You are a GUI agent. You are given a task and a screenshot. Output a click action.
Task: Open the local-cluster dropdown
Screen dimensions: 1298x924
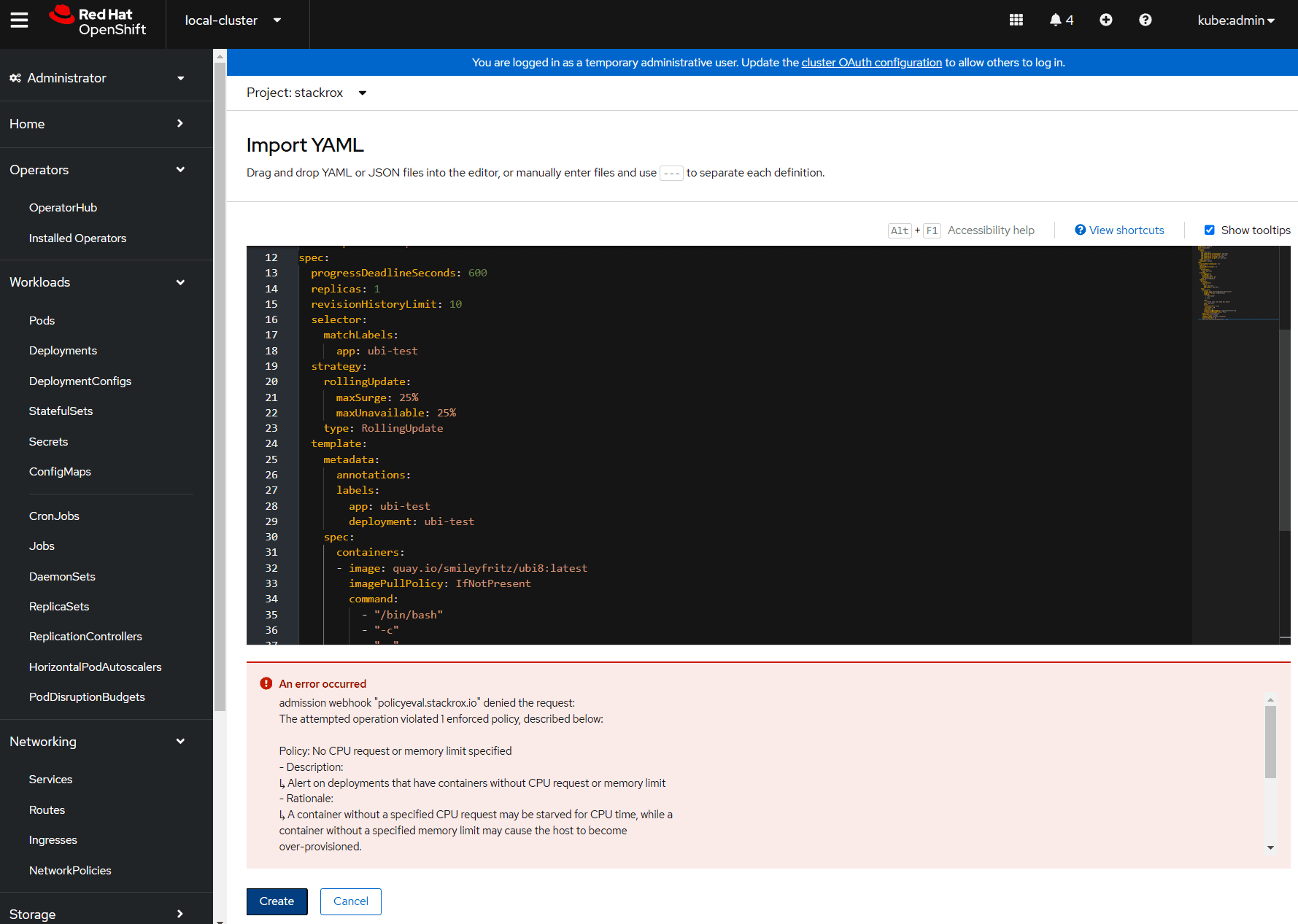233,20
